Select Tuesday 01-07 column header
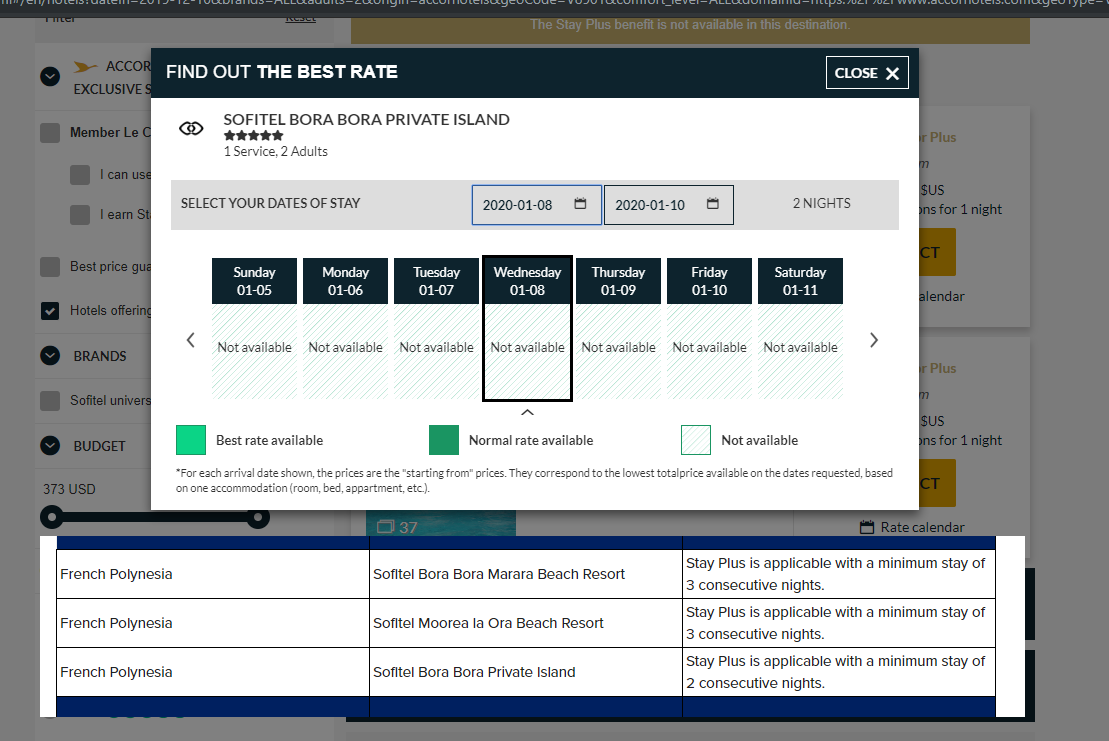 pos(436,281)
